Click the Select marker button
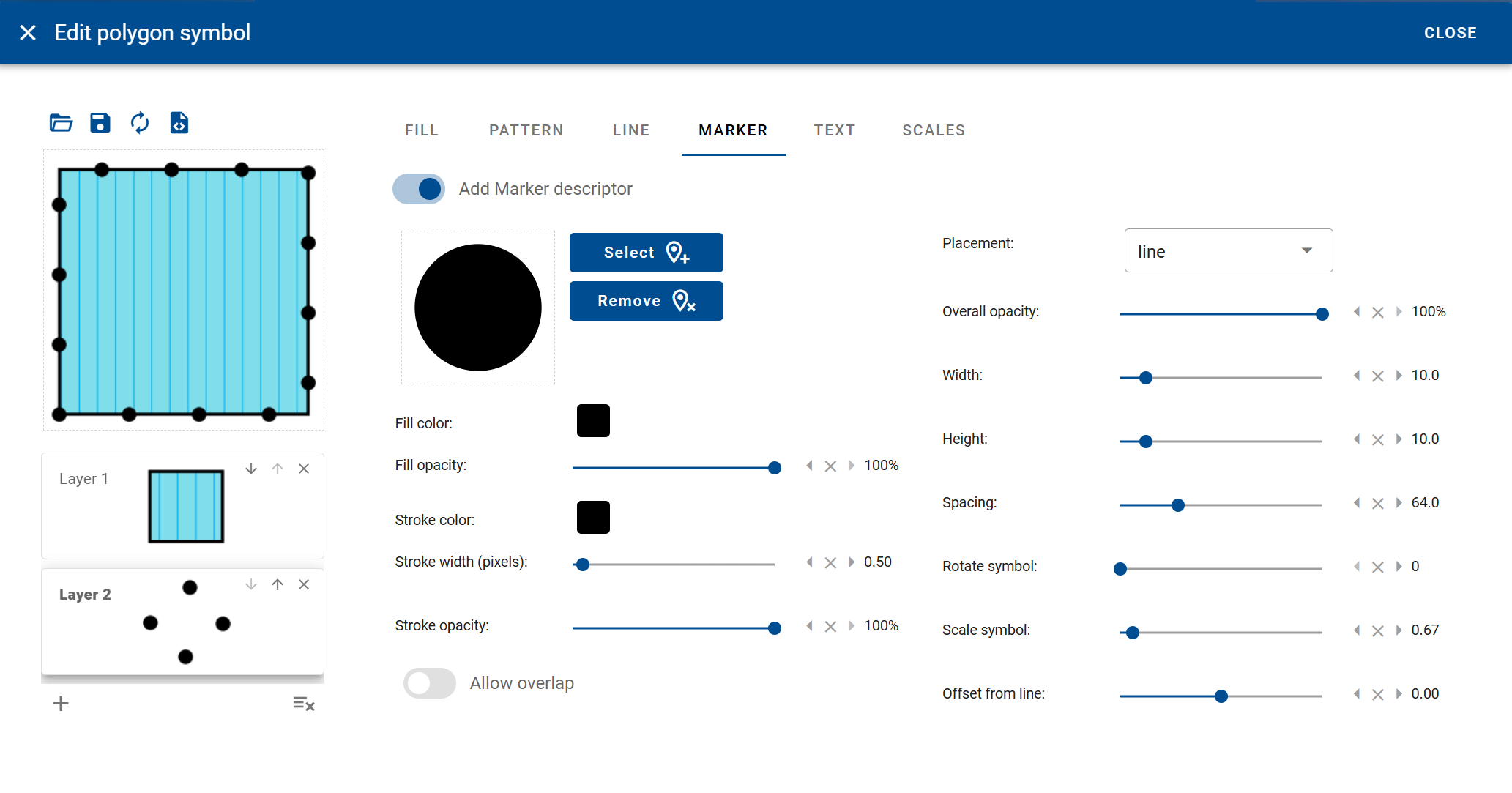 pos(647,253)
